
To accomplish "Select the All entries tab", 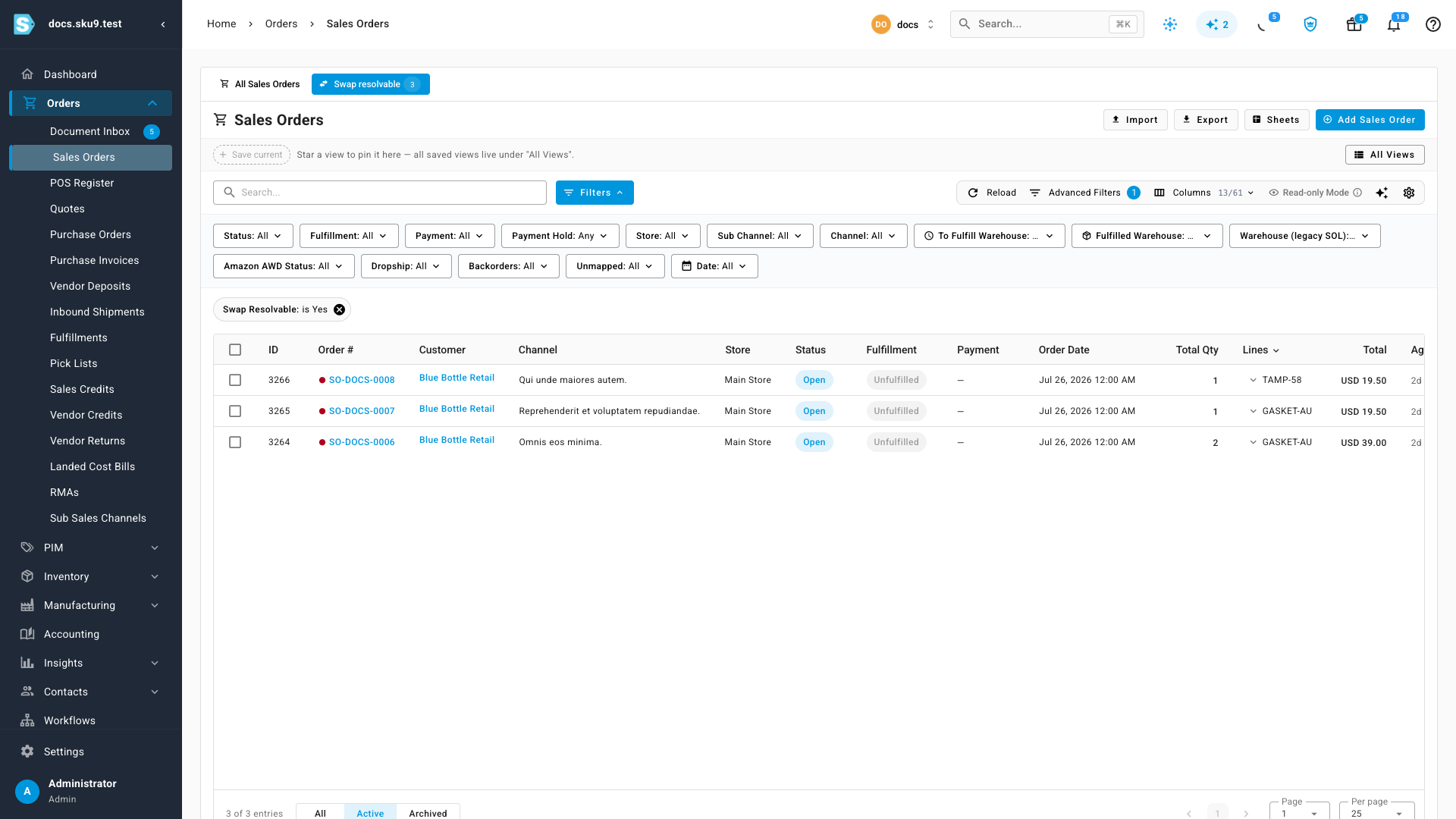I will [x=320, y=812].
